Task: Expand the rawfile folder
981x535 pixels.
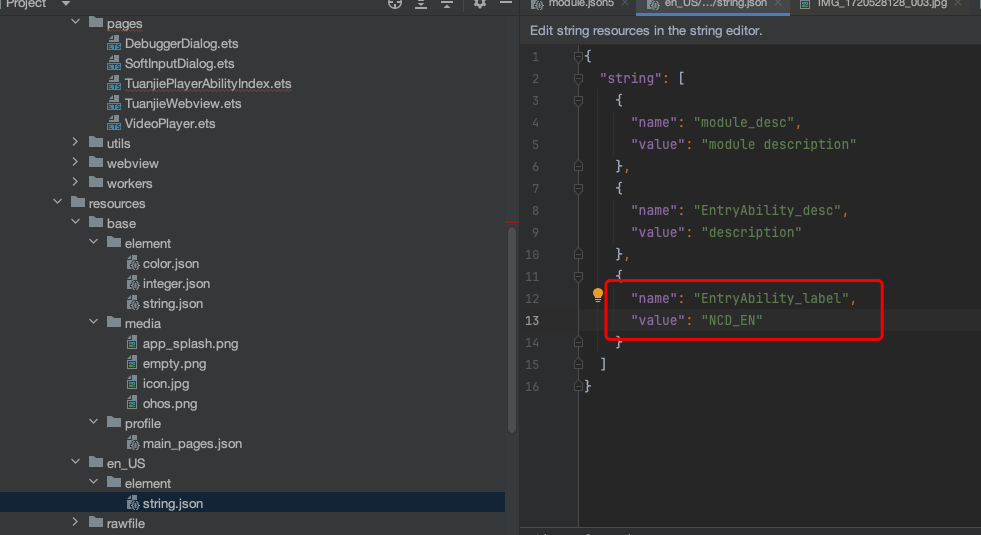Action: [x=75, y=523]
